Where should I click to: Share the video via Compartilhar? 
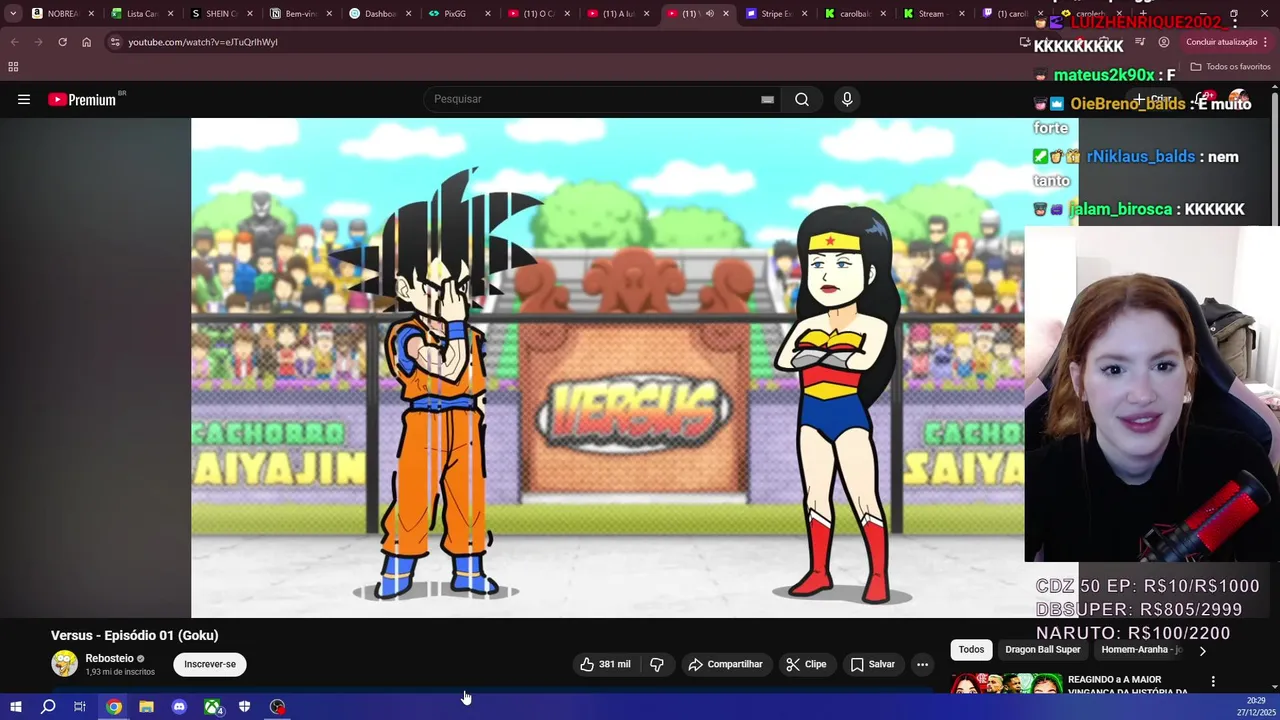(725, 664)
